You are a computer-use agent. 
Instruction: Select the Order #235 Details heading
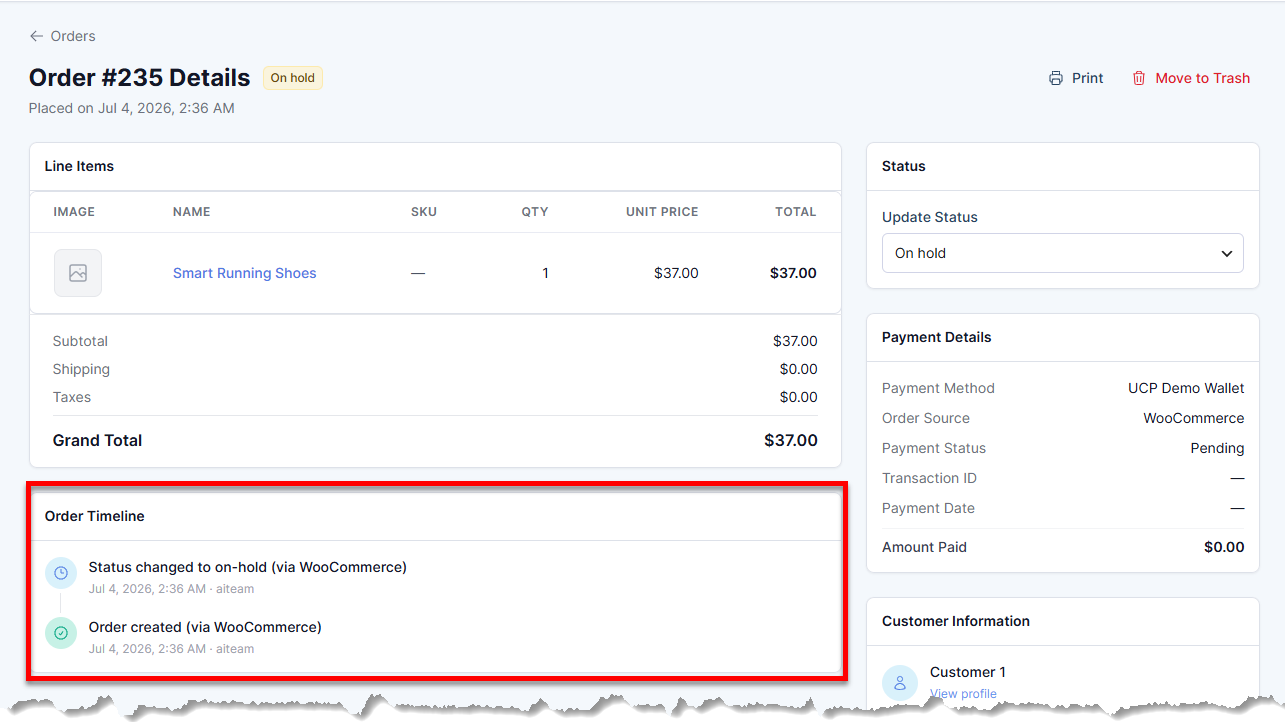(140, 78)
